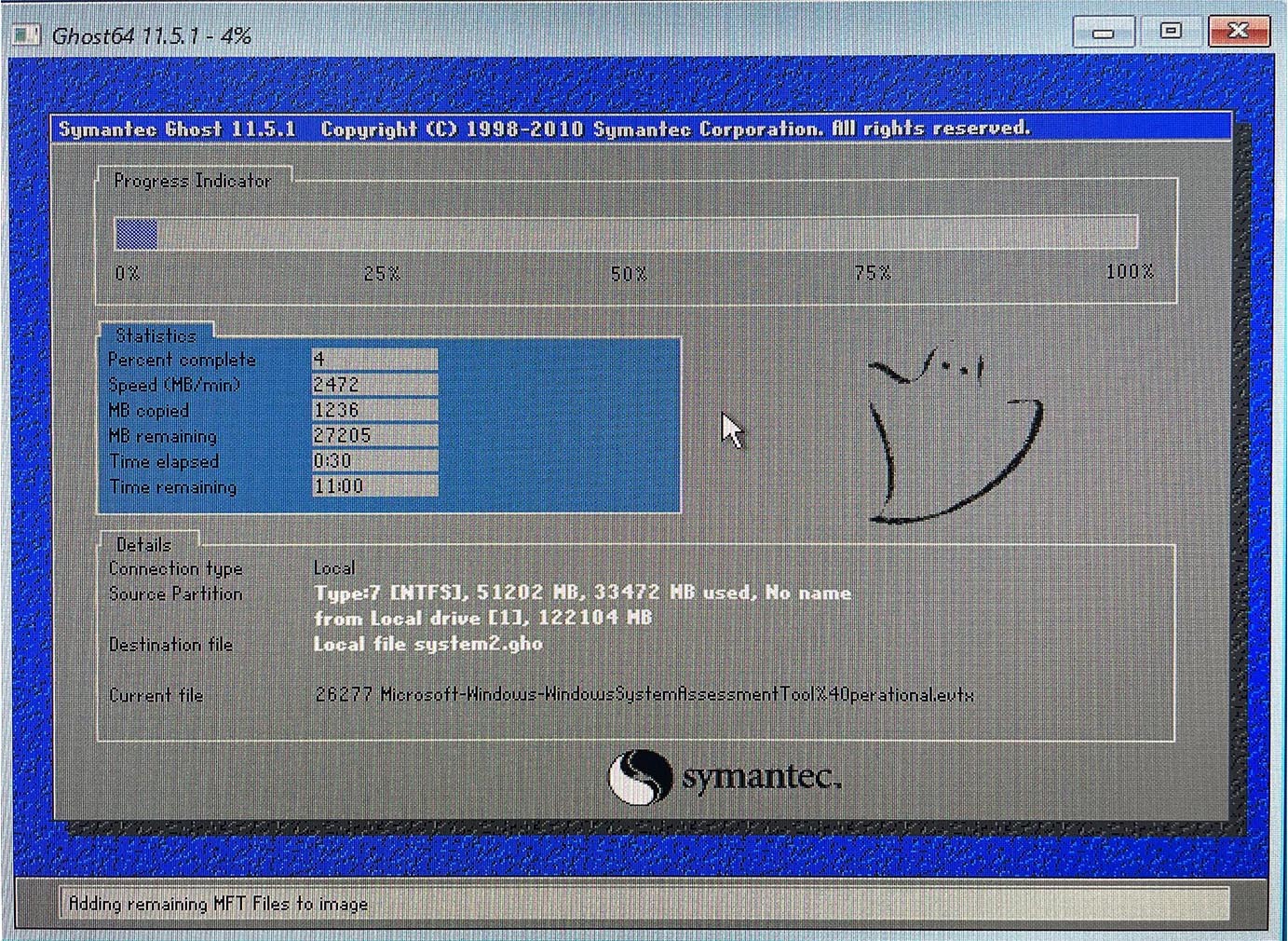Close the Ghost64 window
Screen dimensions: 1288x941
point(1238,32)
